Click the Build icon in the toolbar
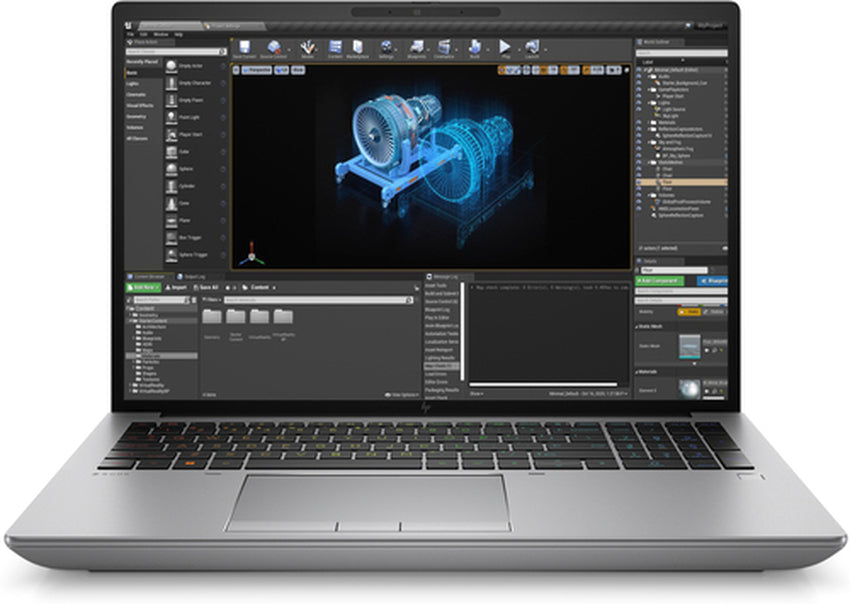850x604 pixels. (x=473, y=46)
